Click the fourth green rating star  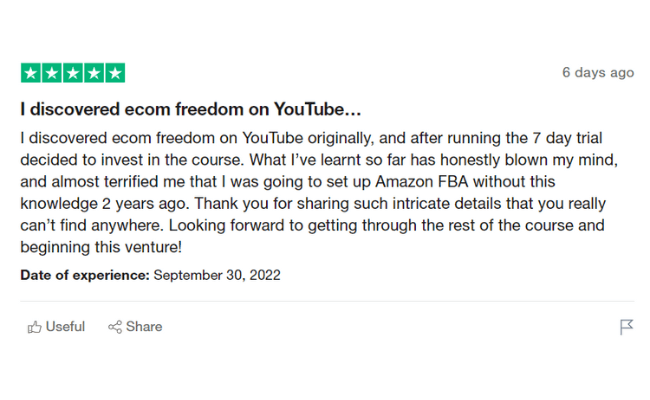[x=94, y=73]
